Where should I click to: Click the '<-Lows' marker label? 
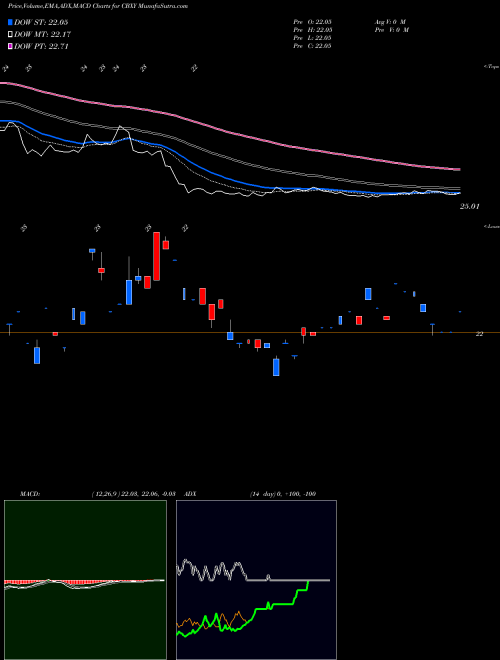(x=491, y=226)
